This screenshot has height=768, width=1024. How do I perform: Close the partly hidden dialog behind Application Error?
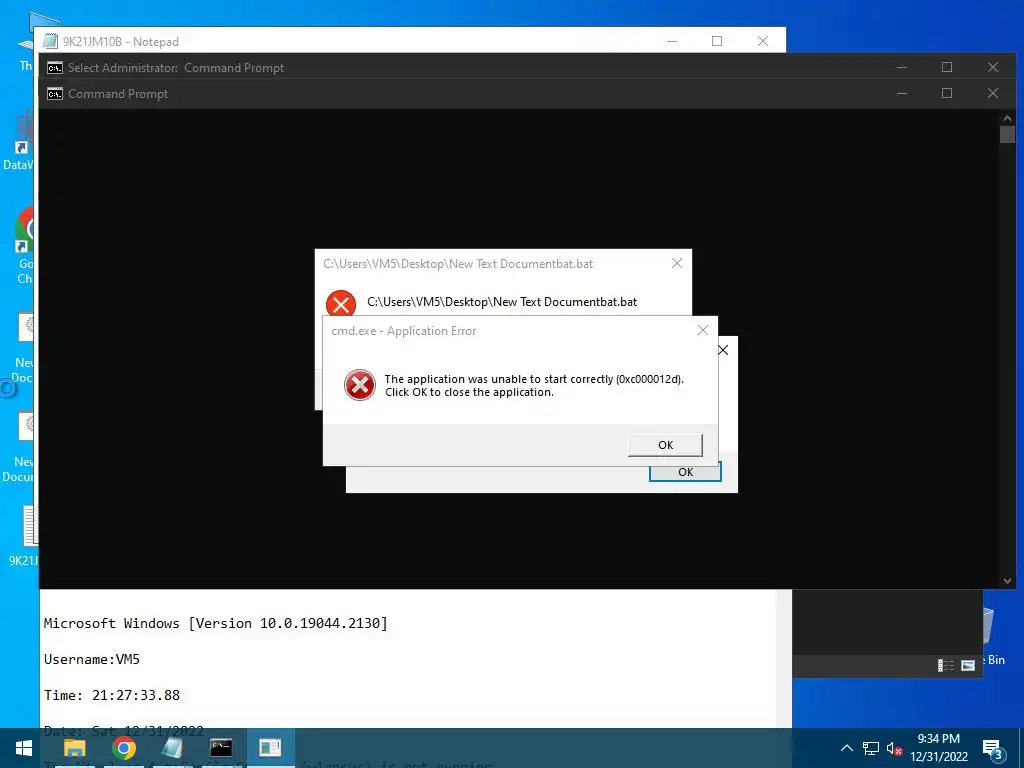[724, 350]
